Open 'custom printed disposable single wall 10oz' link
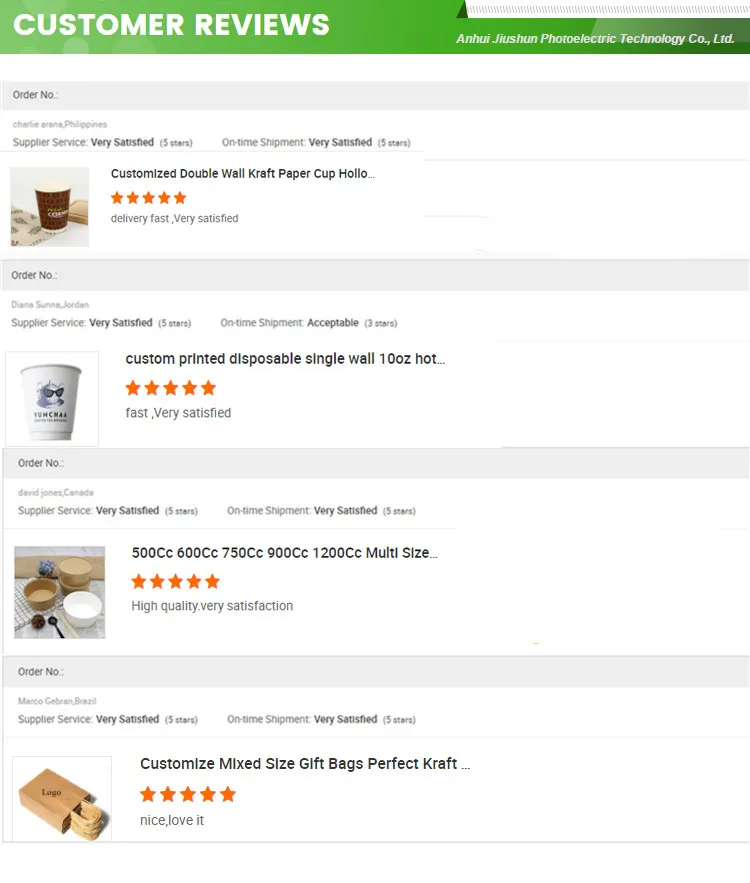This screenshot has height=883, width=750. pyautogui.click(x=285, y=359)
